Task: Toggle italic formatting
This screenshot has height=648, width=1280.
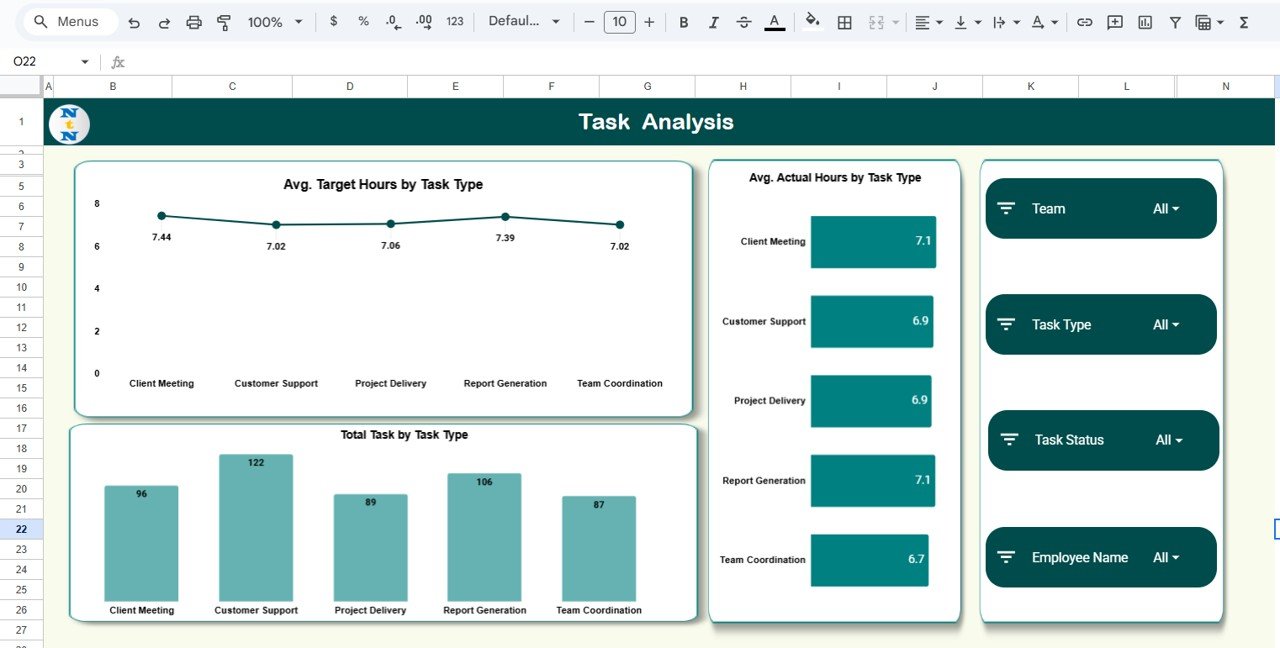Action: [x=712, y=21]
